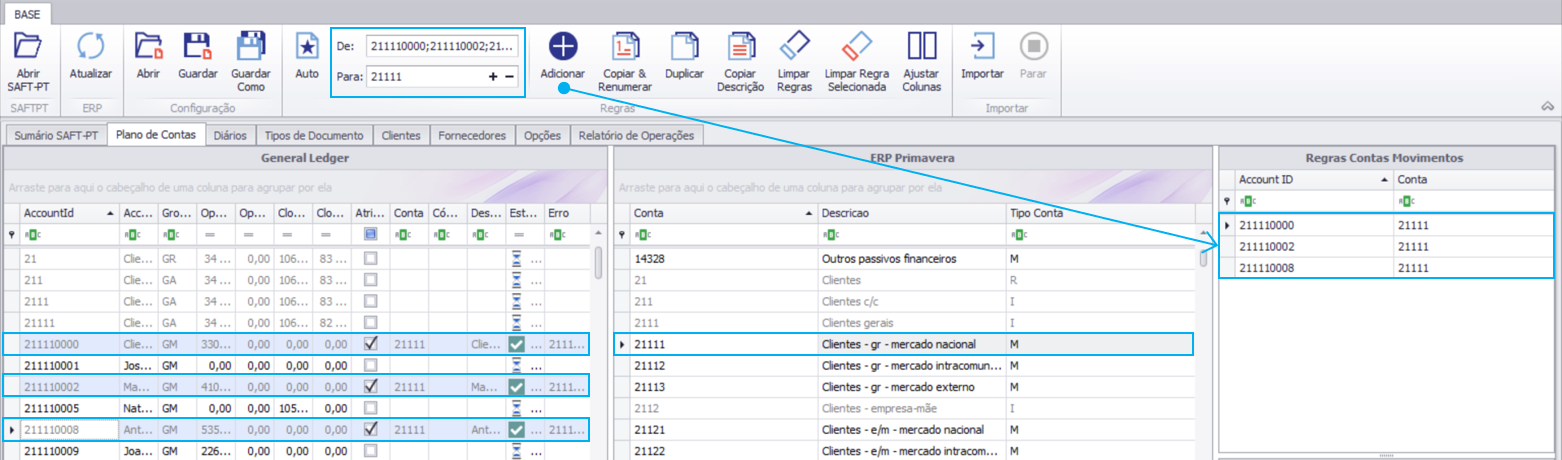Toggle the Atribuir filter row checkbox
Image resolution: width=1562 pixels, height=460 pixels.
pos(371,235)
